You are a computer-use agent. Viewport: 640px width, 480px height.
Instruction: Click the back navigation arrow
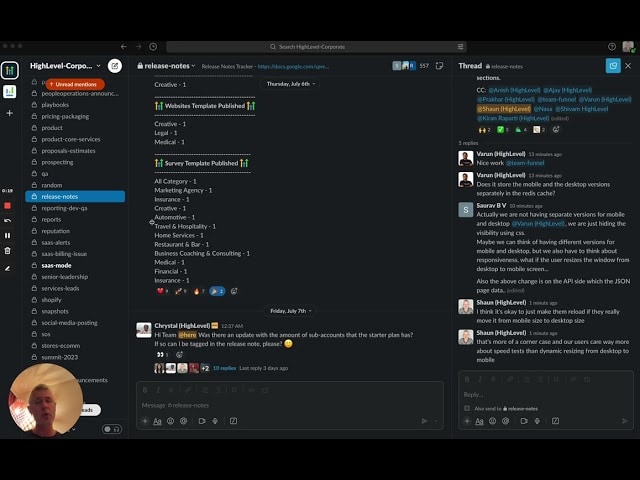[123, 46]
